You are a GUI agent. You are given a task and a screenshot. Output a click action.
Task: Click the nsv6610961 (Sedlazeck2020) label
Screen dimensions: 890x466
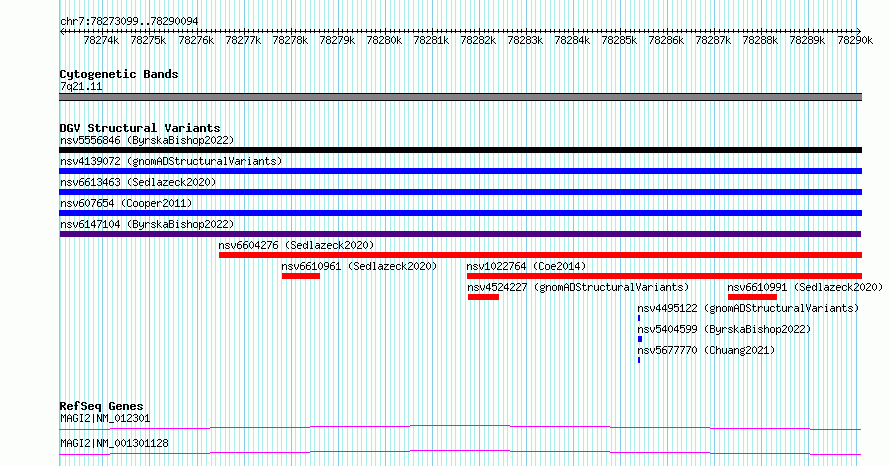coord(359,266)
